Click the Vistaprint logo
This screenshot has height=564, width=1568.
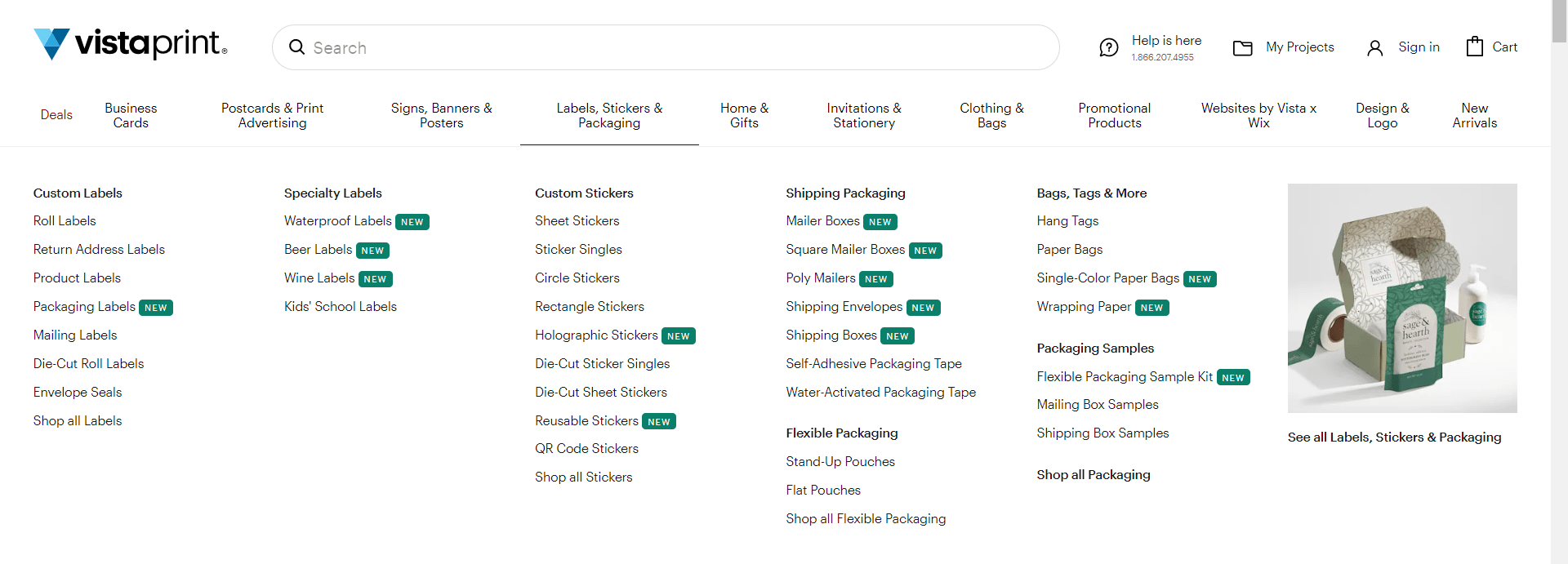[x=131, y=44]
